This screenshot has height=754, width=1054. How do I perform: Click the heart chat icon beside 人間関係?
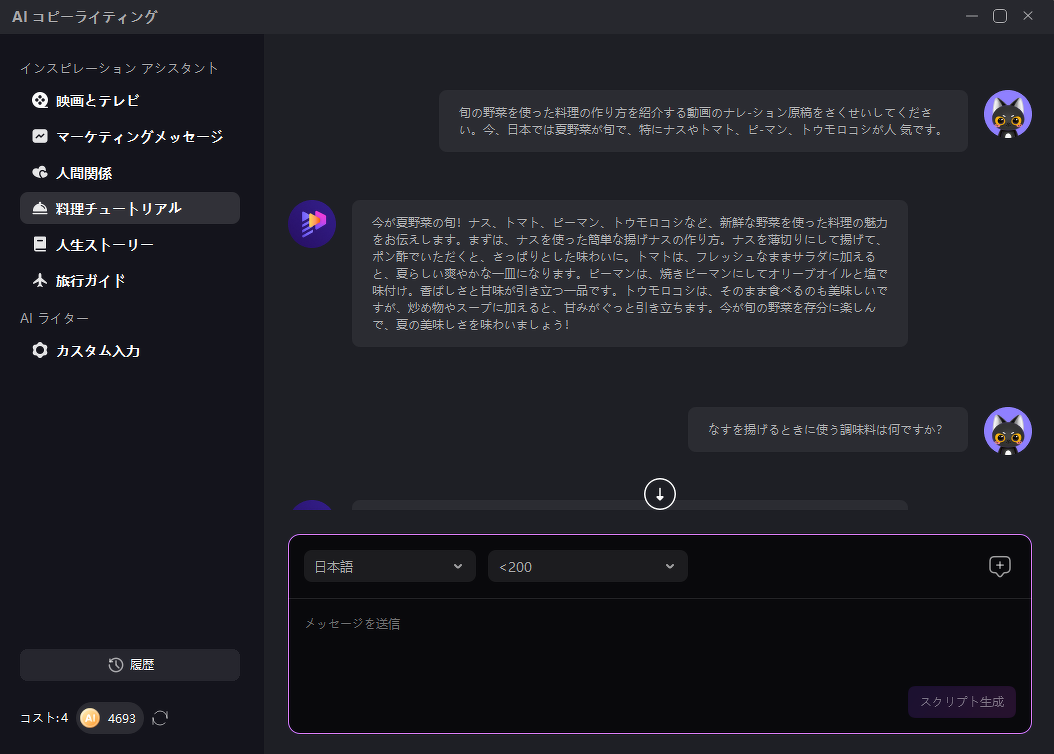pos(40,172)
